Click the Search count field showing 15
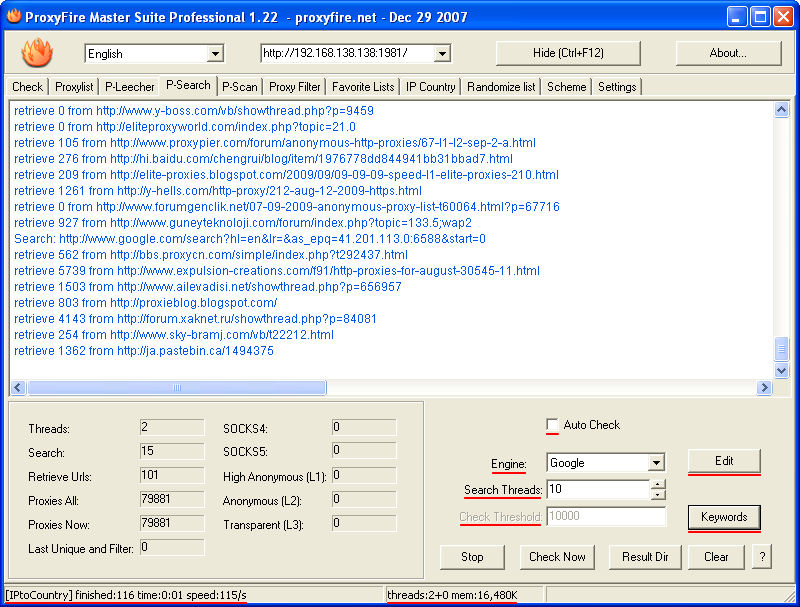 (x=172, y=451)
